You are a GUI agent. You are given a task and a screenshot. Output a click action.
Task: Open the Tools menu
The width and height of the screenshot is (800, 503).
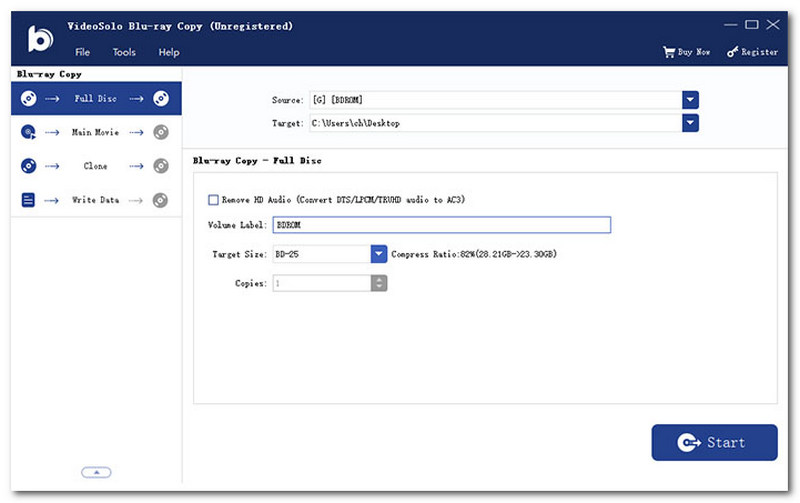(124, 52)
